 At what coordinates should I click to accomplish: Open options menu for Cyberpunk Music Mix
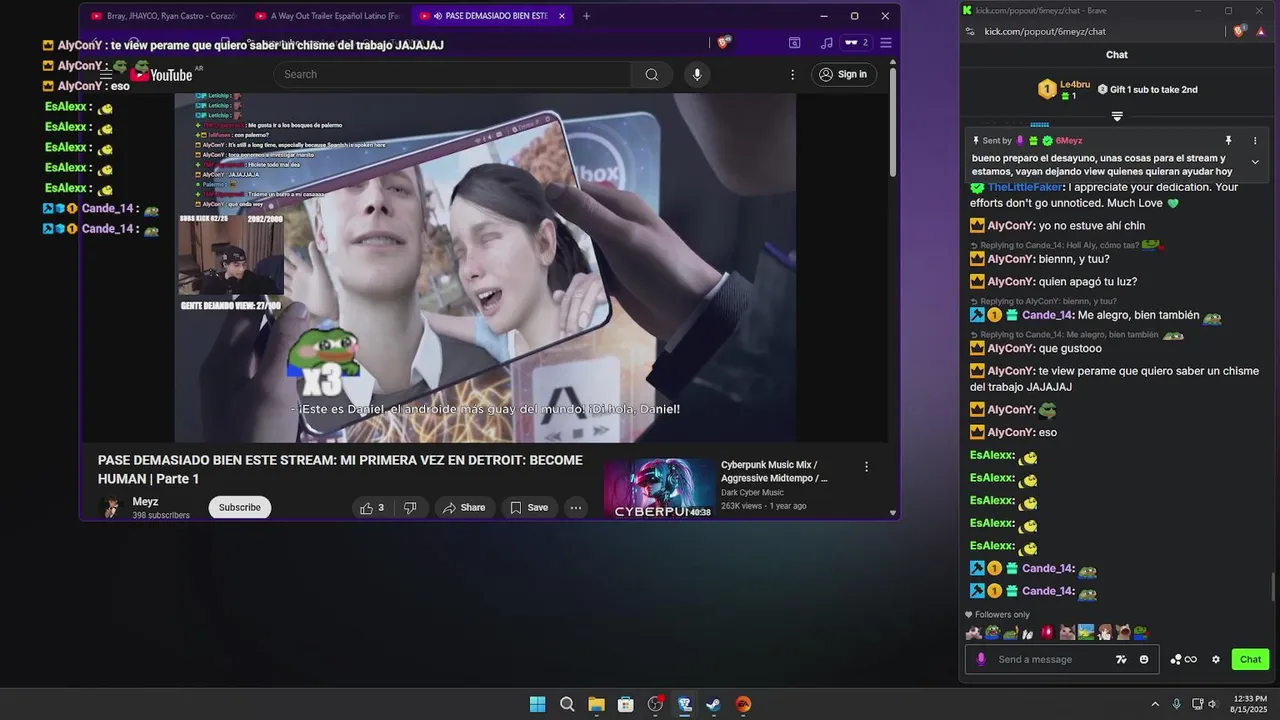click(866, 466)
